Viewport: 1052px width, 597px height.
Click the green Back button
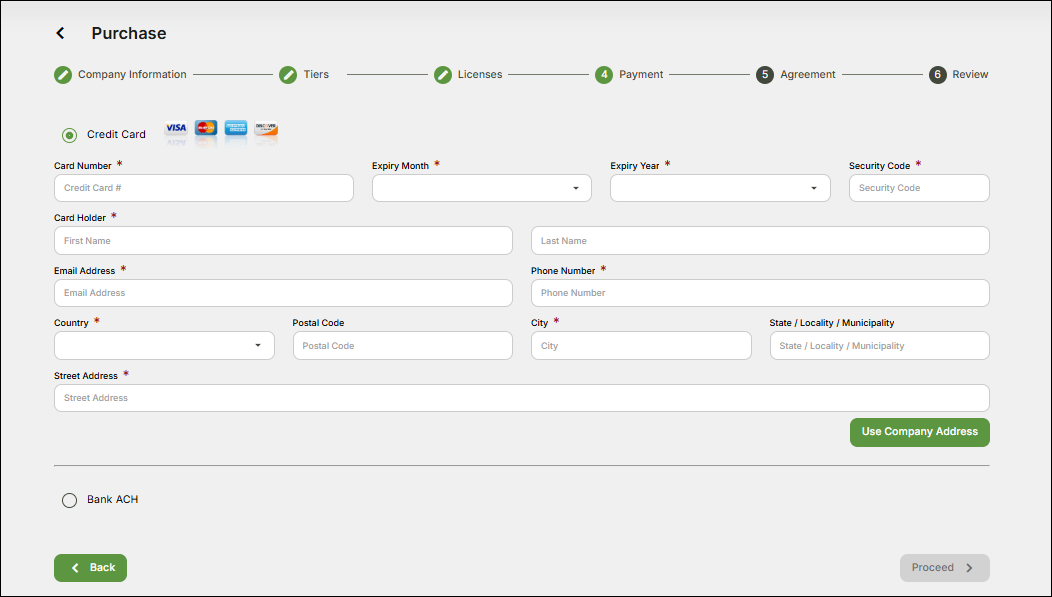(90, 567)
